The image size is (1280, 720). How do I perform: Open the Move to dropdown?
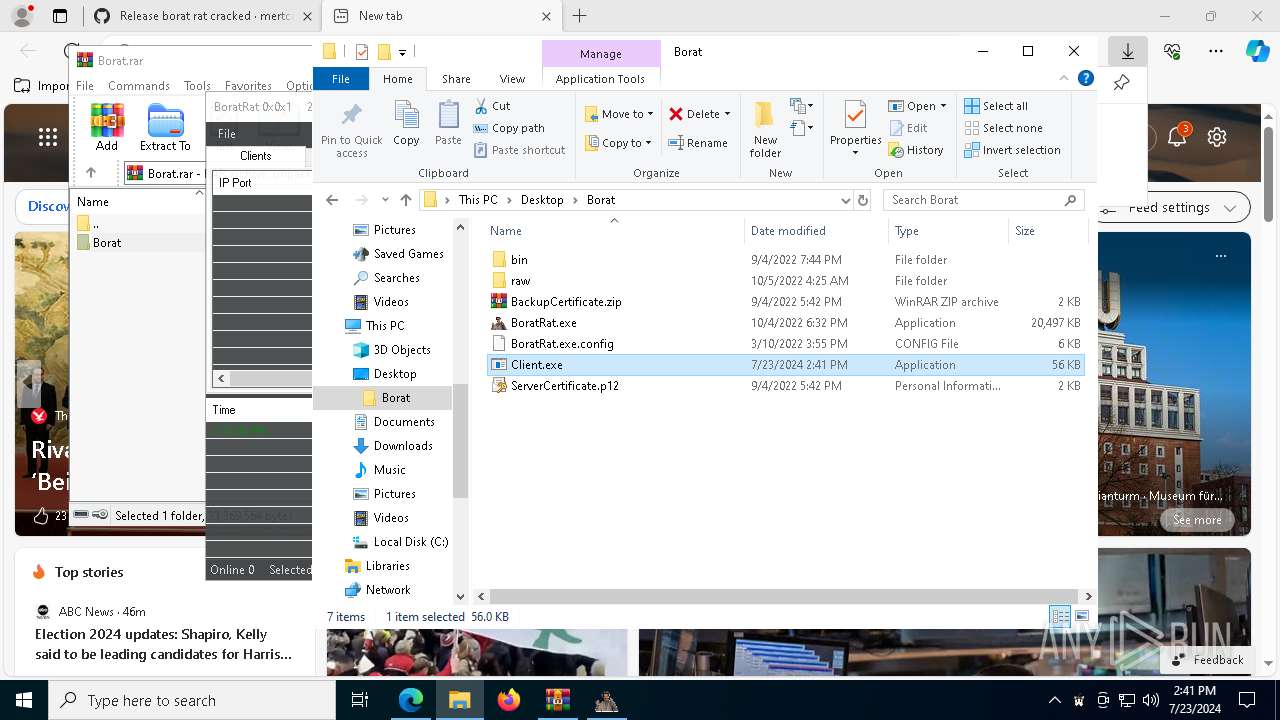[x=619, y=114]
